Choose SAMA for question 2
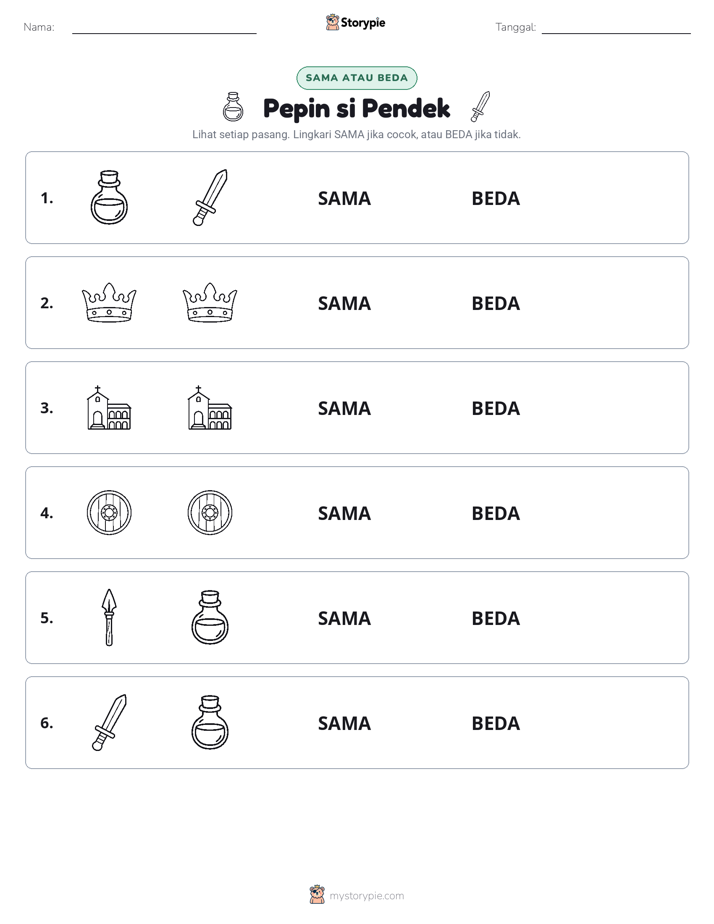 (344, 303)
